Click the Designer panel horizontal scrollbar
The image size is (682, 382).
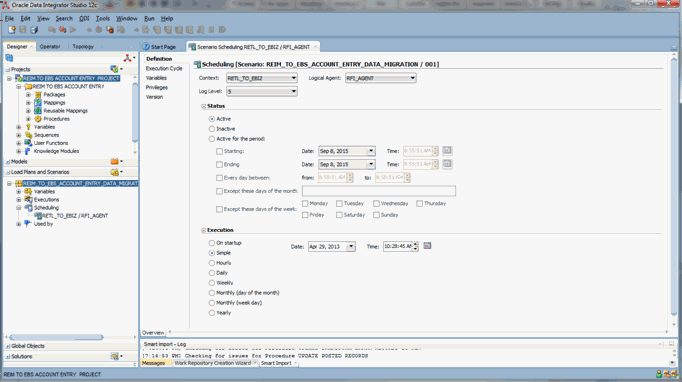click(x=57, y=337)
